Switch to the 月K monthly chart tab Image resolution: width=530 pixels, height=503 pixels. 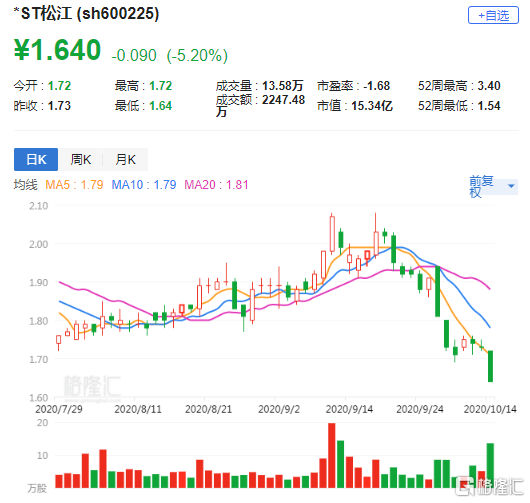click(125, 160)
